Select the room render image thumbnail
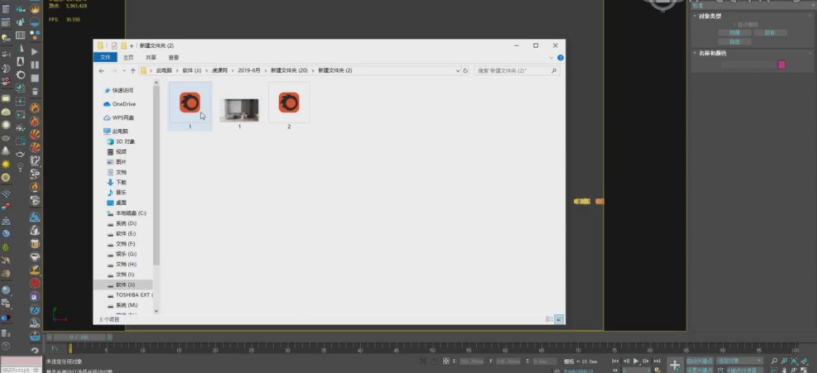The width and height of the screenshot is (817, 373). (239, 110)
